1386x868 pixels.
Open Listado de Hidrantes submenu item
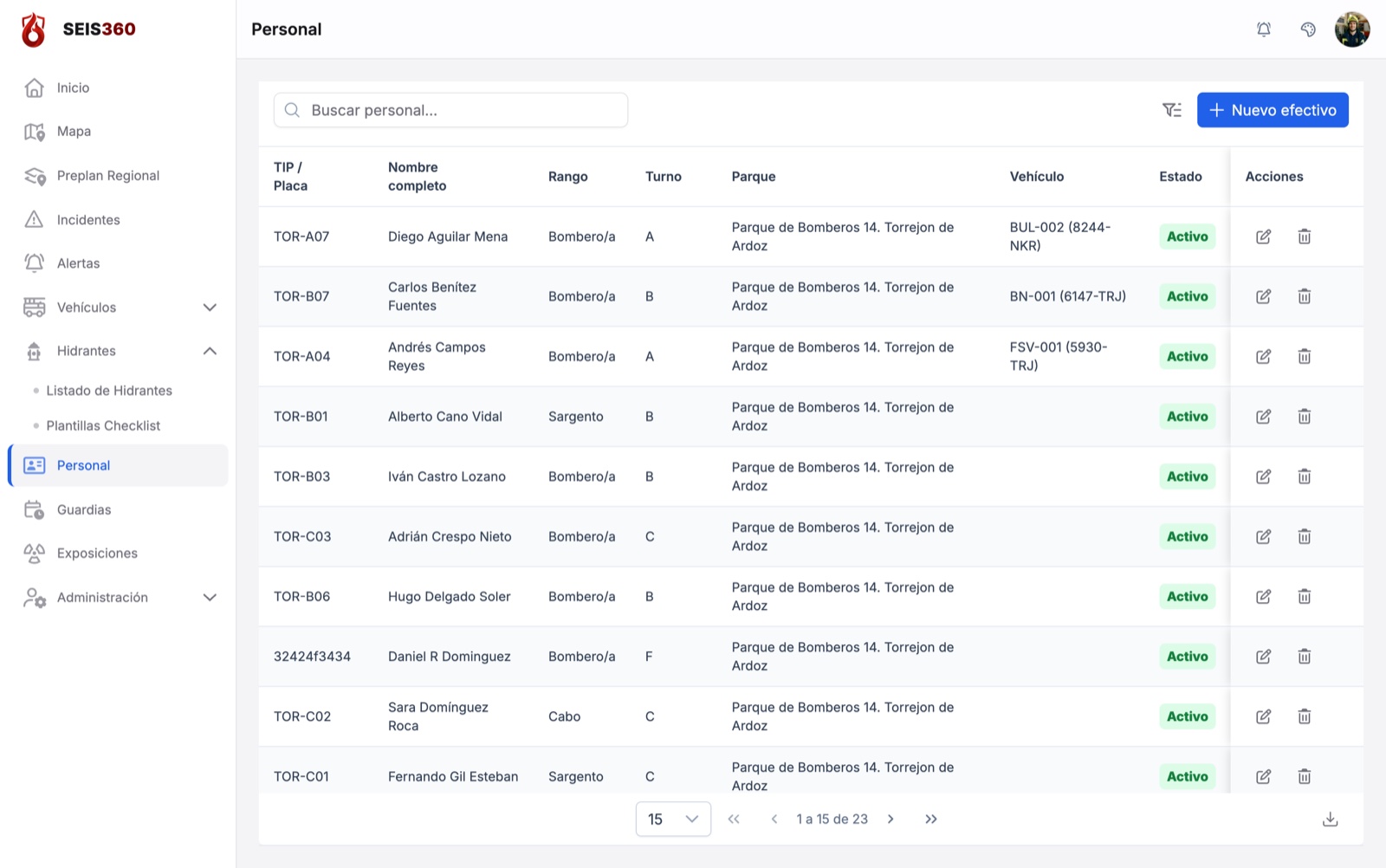[109, 391]
